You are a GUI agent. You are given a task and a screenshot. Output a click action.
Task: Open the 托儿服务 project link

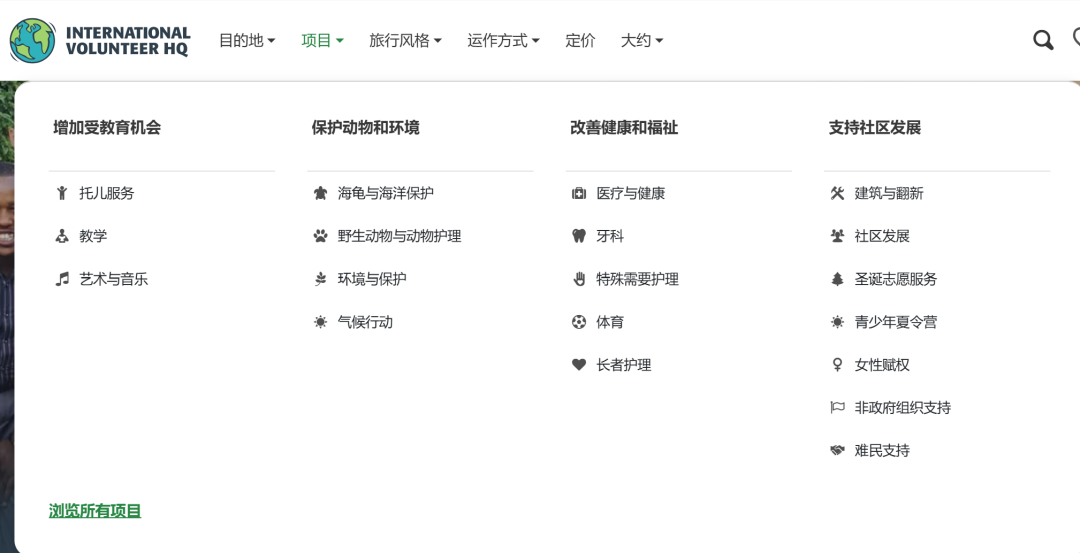pyautogui.click(x=107, y=193)
